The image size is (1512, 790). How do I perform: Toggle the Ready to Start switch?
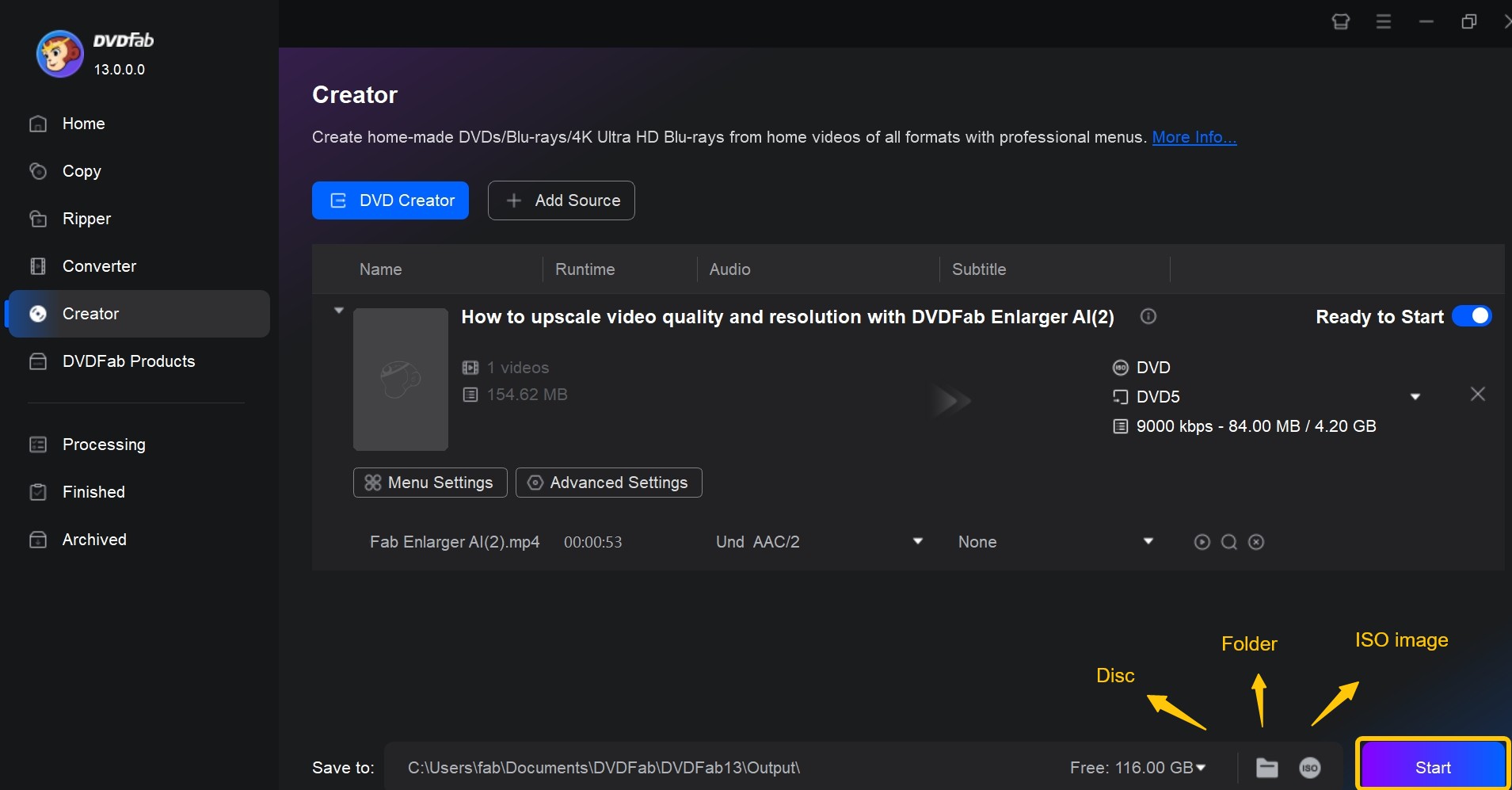1472,316
